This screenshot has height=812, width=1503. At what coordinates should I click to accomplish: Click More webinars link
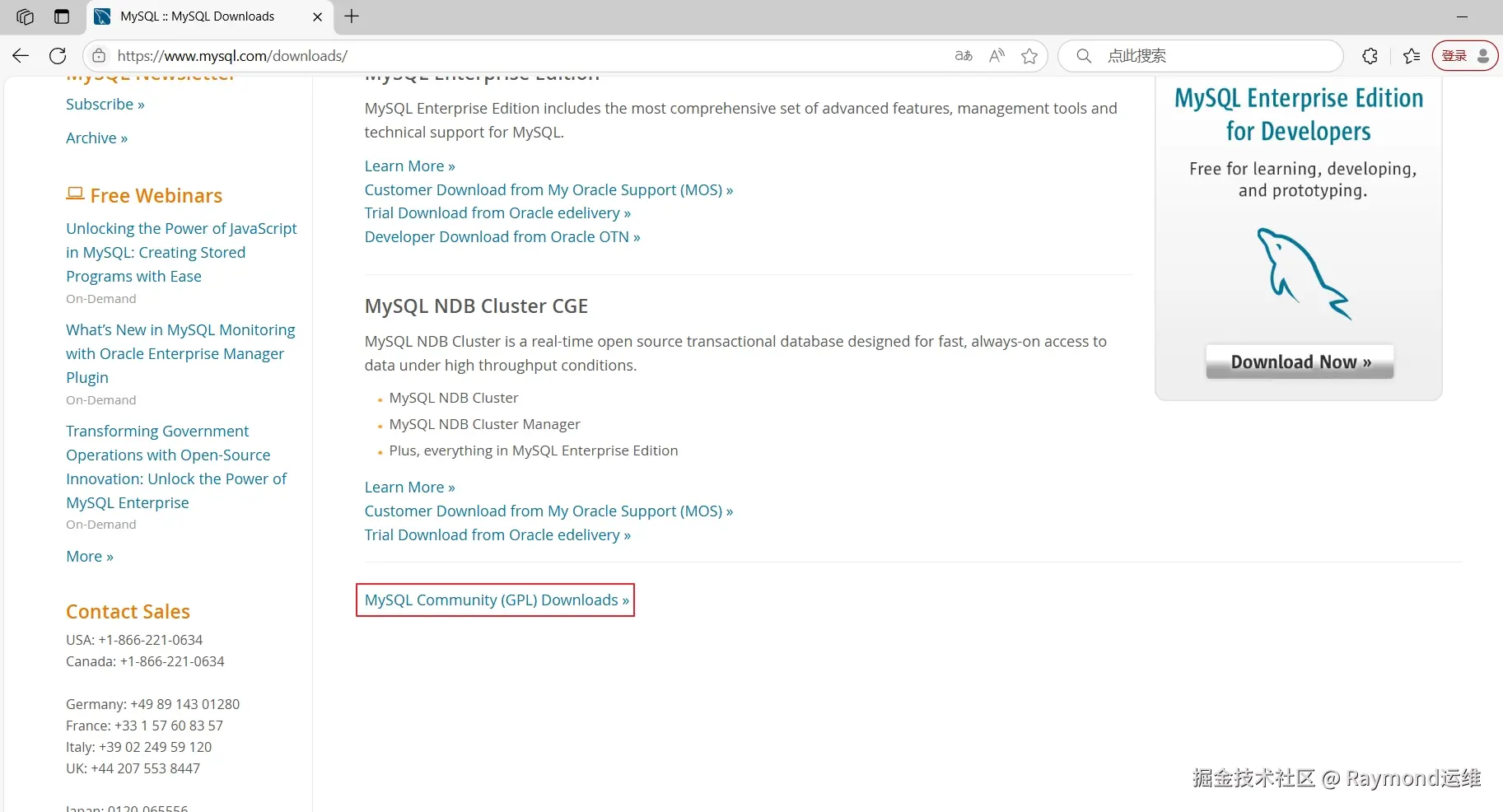pyautogui.click(x=90, y=557)
